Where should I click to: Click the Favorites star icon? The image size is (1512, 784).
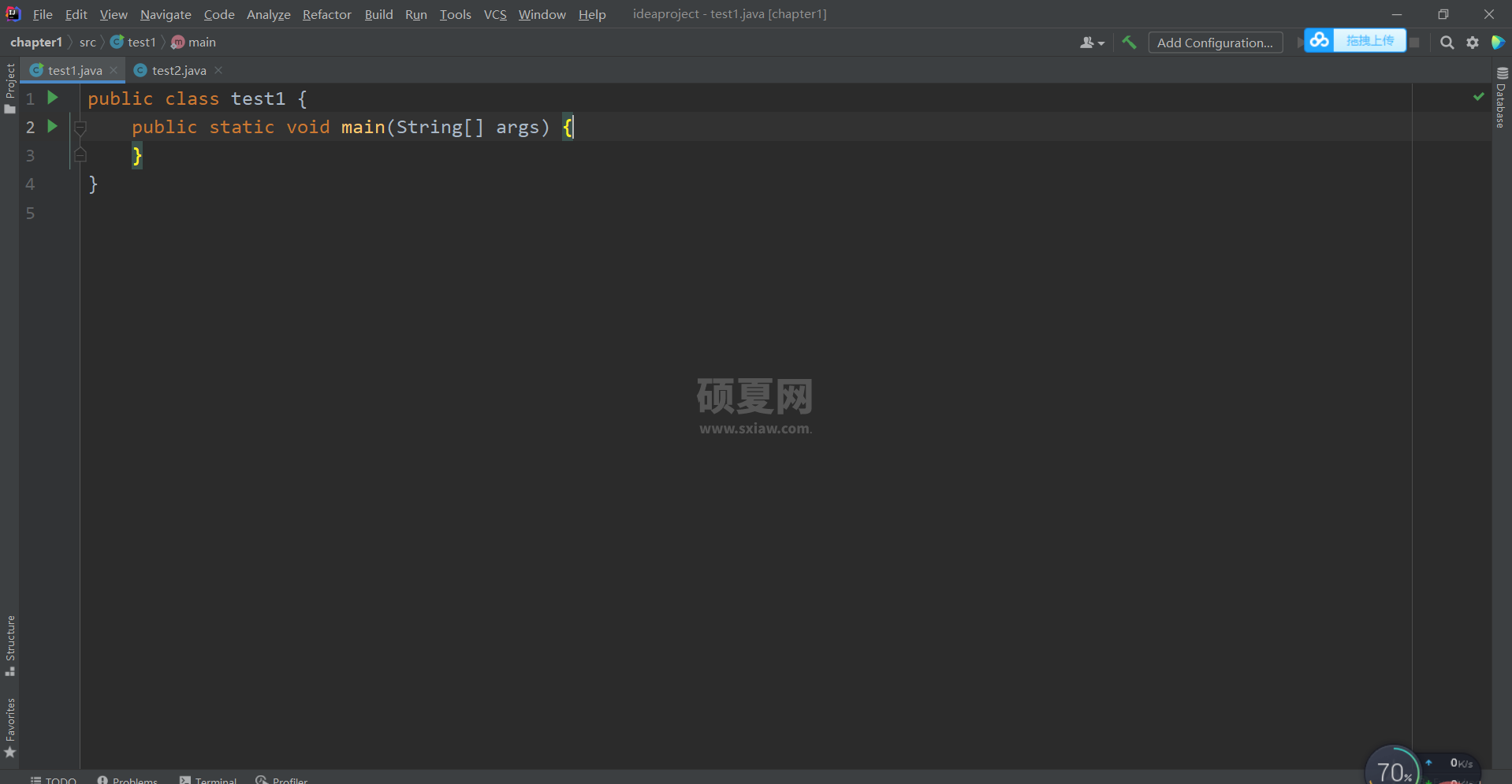tap(10, 752)
